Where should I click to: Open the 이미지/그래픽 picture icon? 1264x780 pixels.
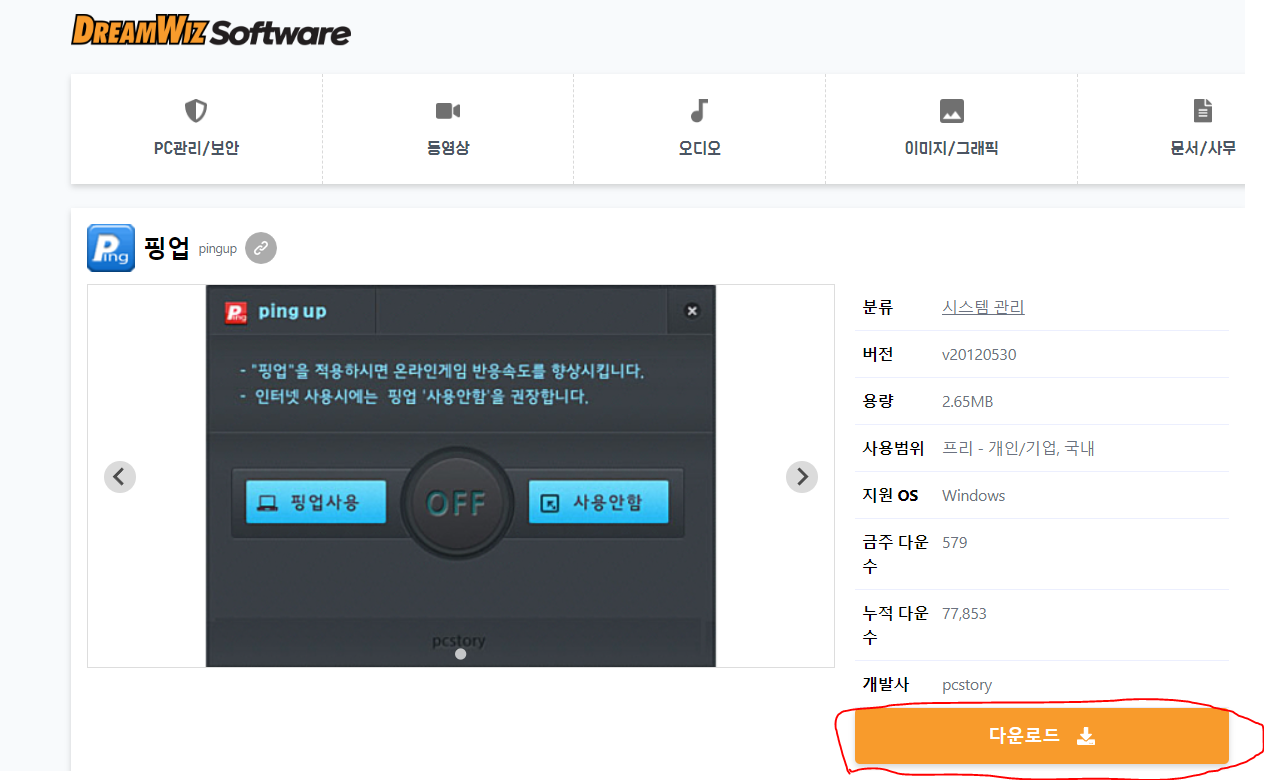coord(951,110)
